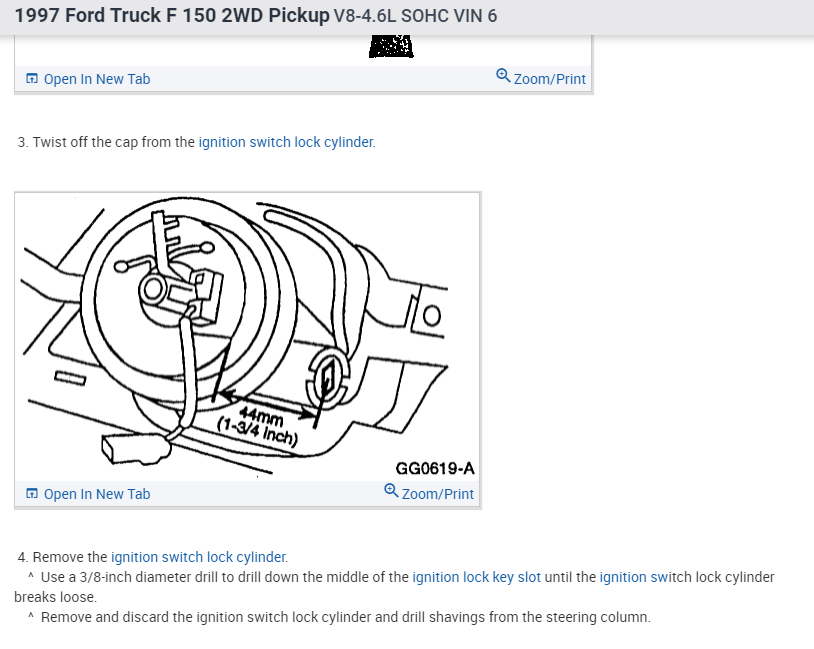The image size is (814, 649).
Task: Follow step 3 ignition switch lock cylinder link
Action: [x=286, y=142]
